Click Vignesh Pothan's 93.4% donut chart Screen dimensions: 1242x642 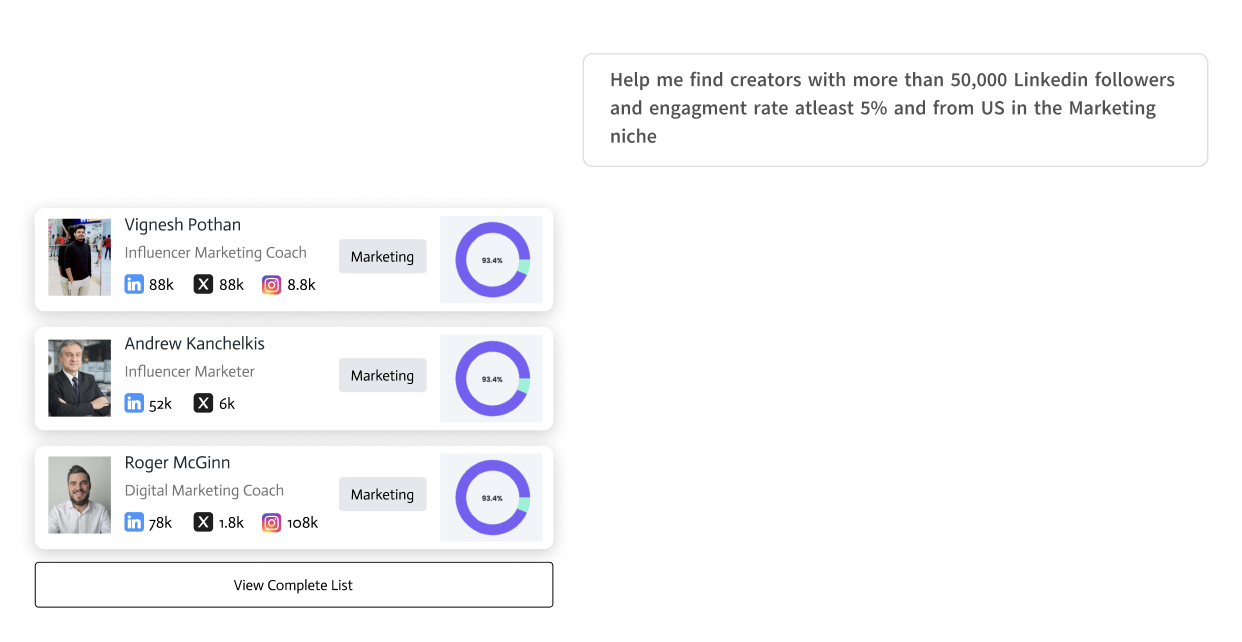[492, 260]
